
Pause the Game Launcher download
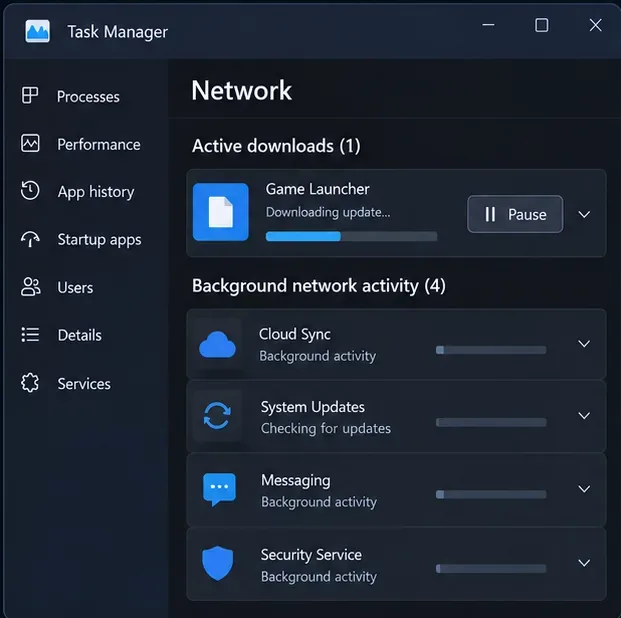tap(515, 214)
